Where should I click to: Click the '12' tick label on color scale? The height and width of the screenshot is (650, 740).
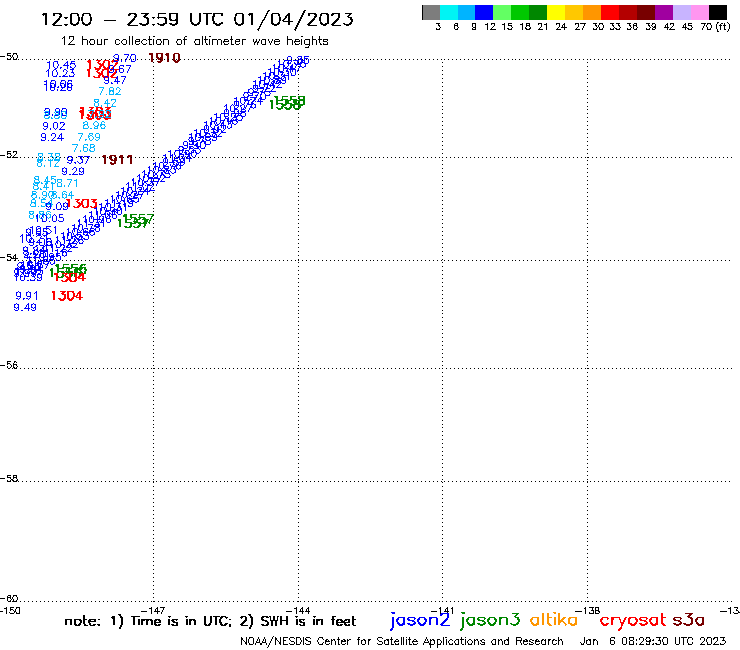click(x=490, y=26)
